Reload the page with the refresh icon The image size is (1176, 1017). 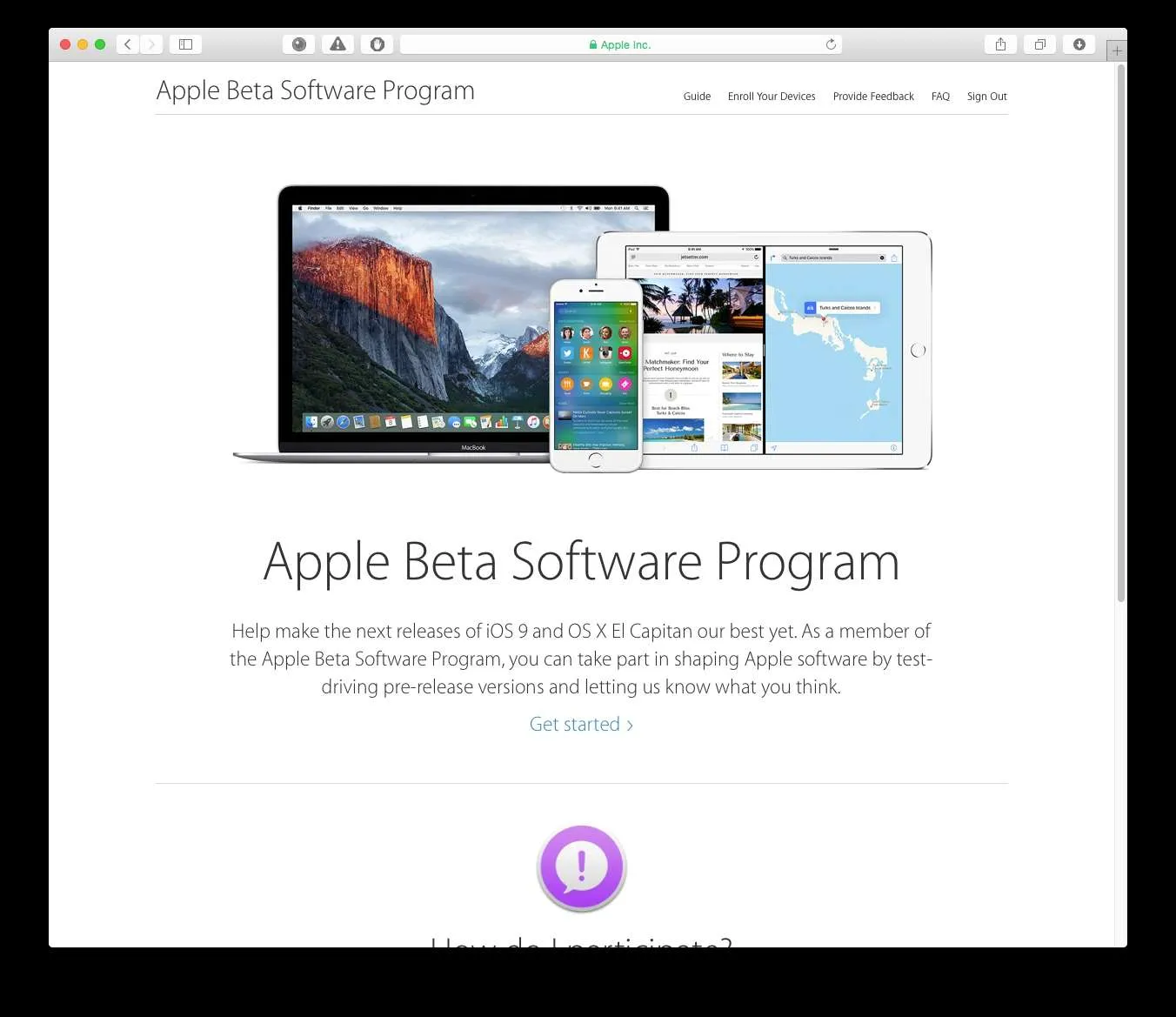click(x=831, y=44)
